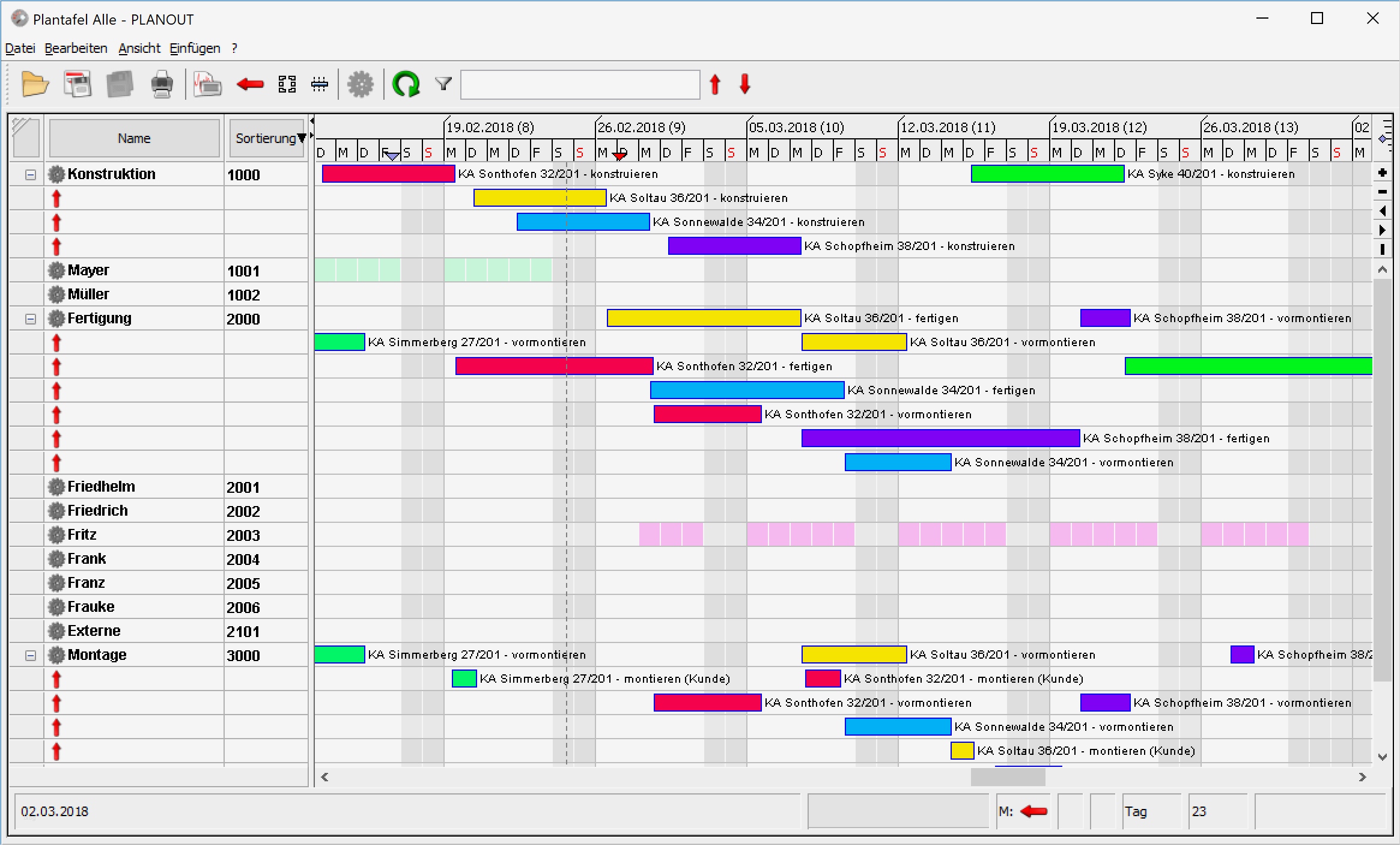Collapse the Montage resource group

click(x=30, y=656)
